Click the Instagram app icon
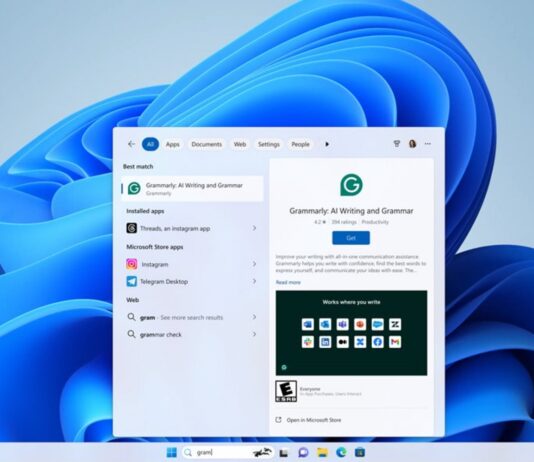Screen dimensions: 534x462 click(131, 264)
